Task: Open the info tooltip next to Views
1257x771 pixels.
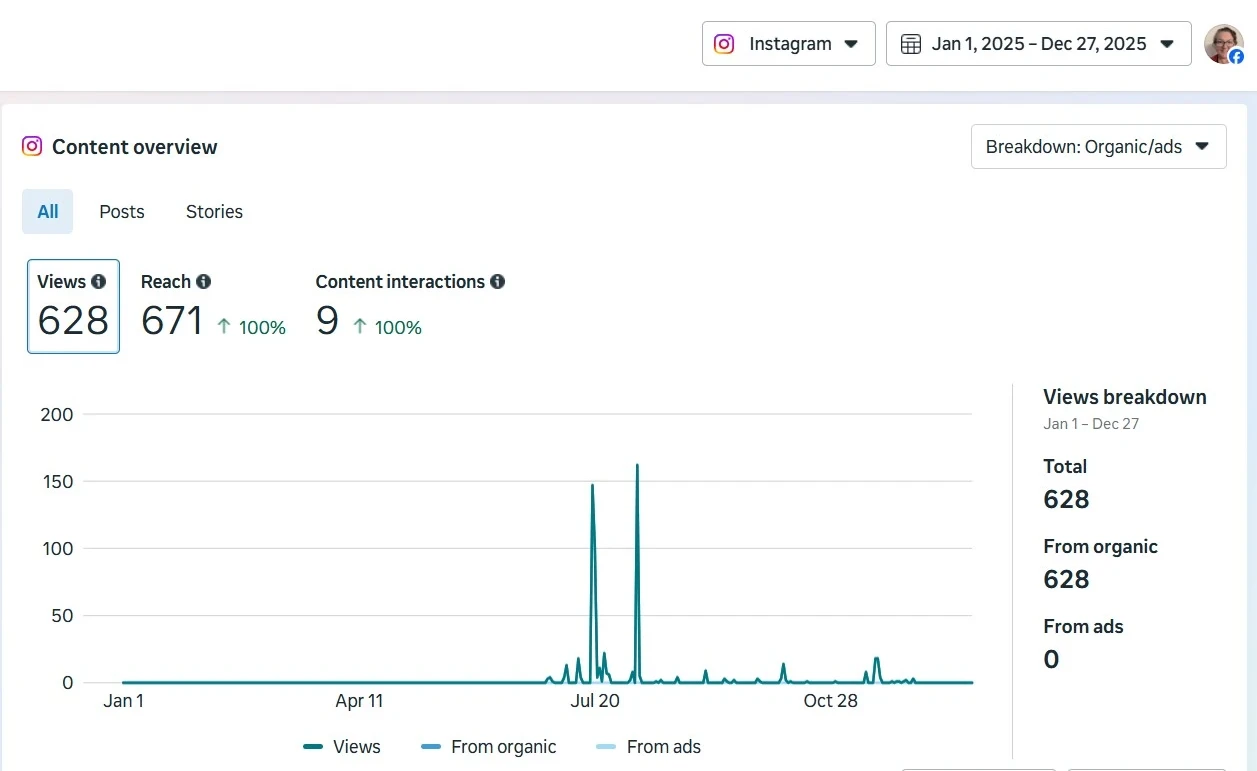Action: (98, 282)
